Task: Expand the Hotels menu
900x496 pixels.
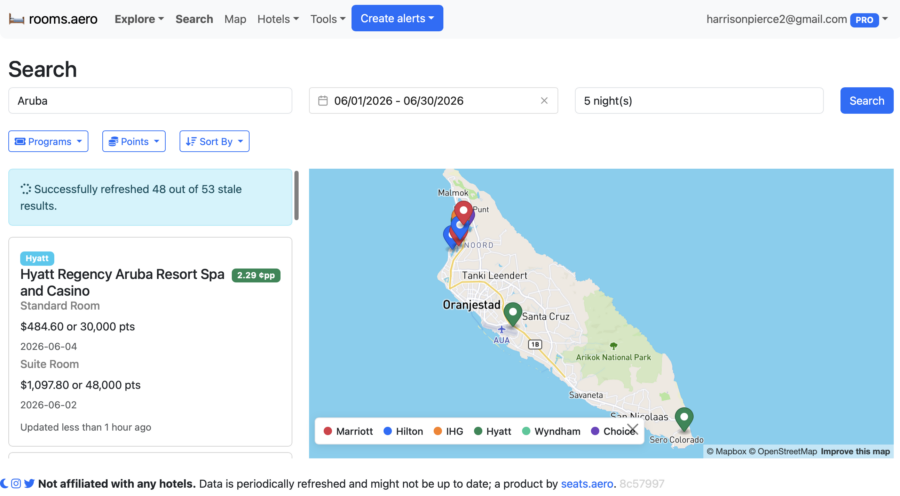Action: (x=278, y=19)
